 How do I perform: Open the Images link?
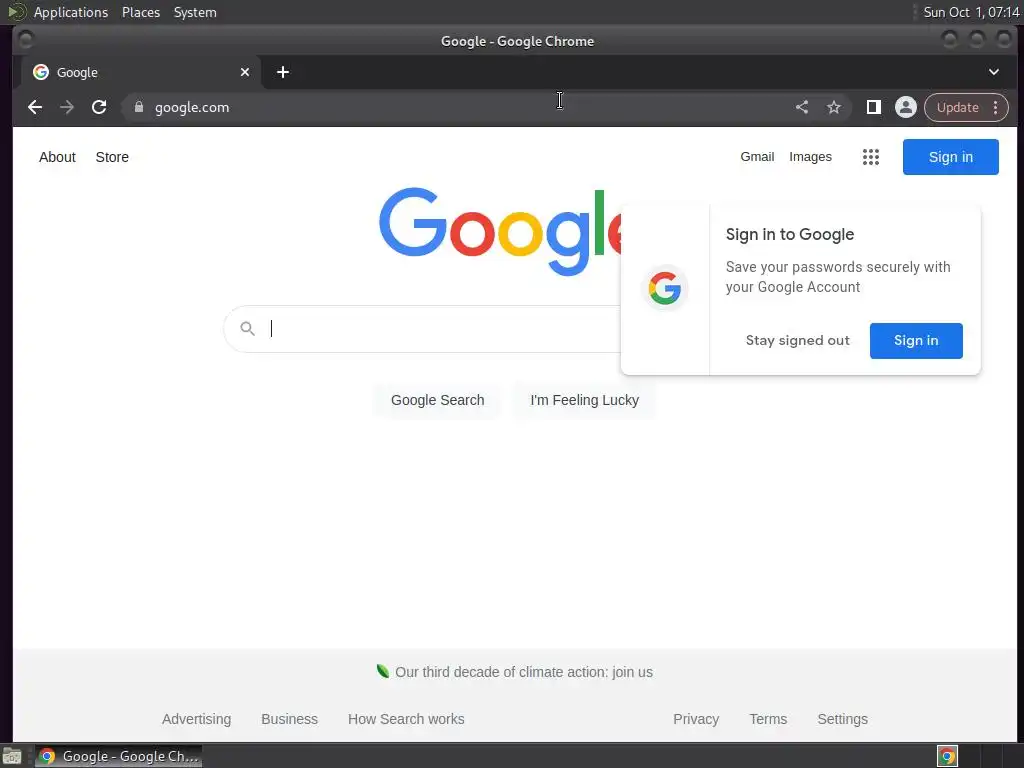coord(810,157)
